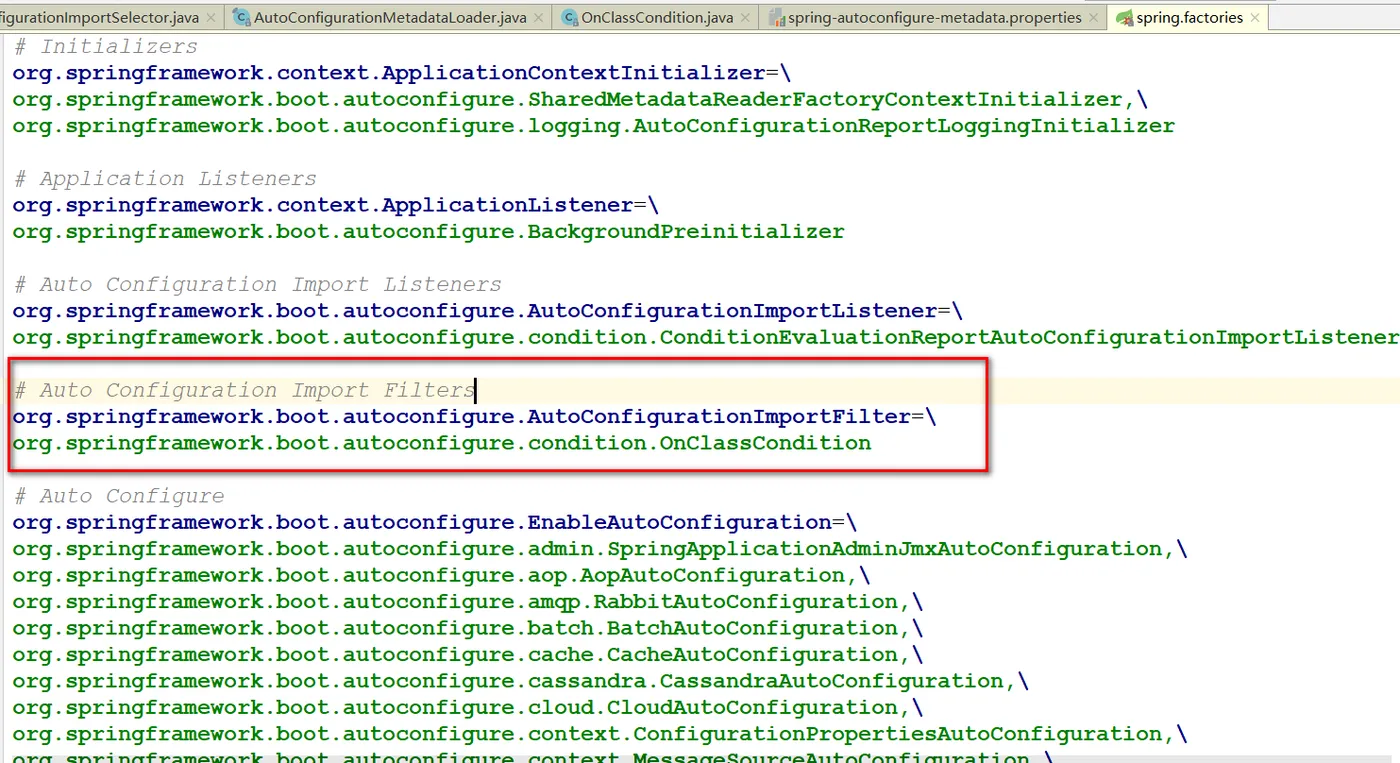The height and width of the screenshot is (763, 1400).
Task: Click the '# Application Listeners' comment
Action: click(x=165, y=179)
